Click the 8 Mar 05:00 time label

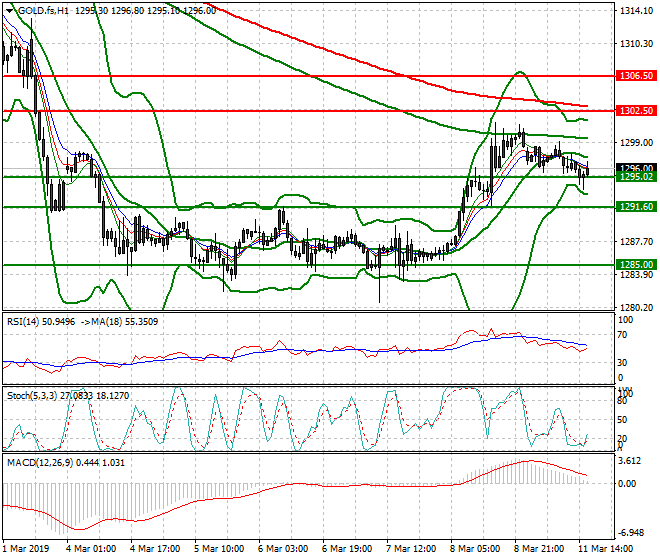475,549
